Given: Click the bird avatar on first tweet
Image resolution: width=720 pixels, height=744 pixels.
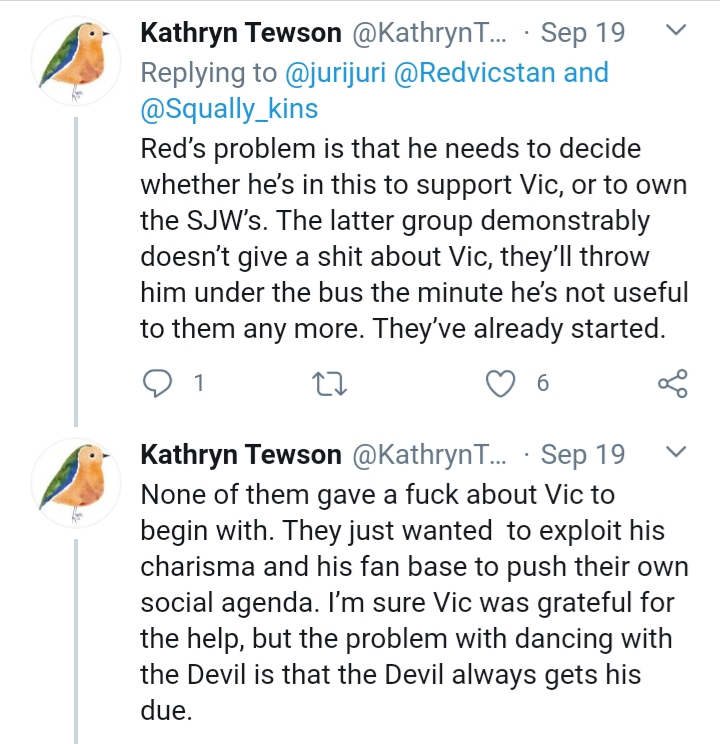Looking at the screenshot, I should click(76, 60).
